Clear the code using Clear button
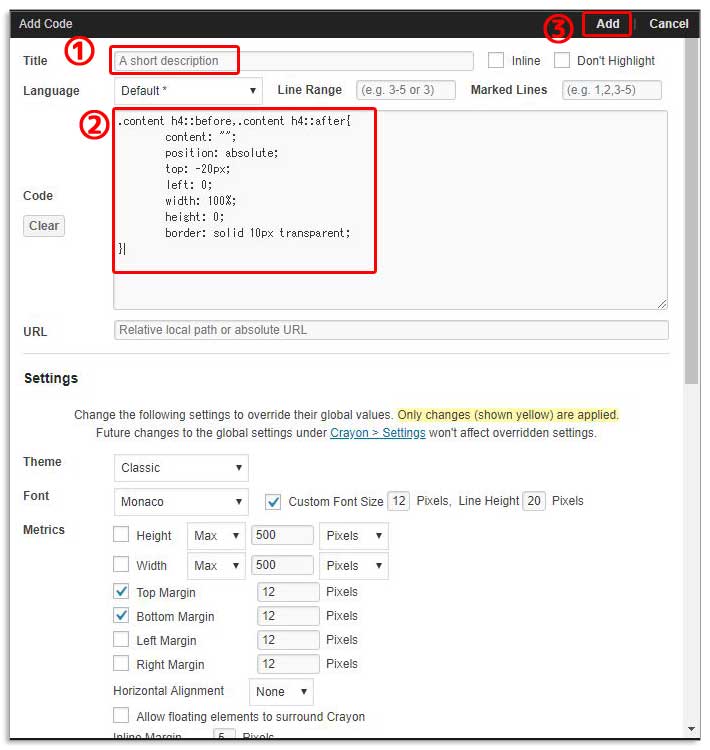Image resolution: width=710 pixels, height=750 pixels. tap(44, 226)
